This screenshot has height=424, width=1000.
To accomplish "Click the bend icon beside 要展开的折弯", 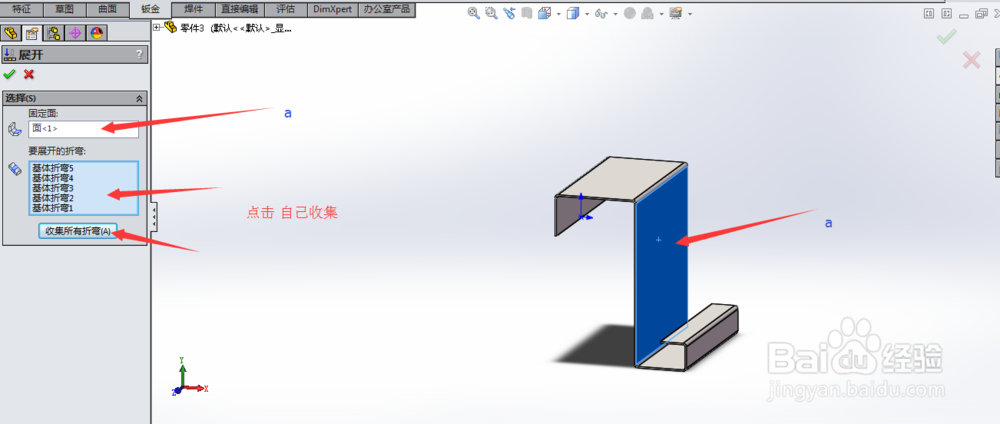I will [x=14, y=169].
